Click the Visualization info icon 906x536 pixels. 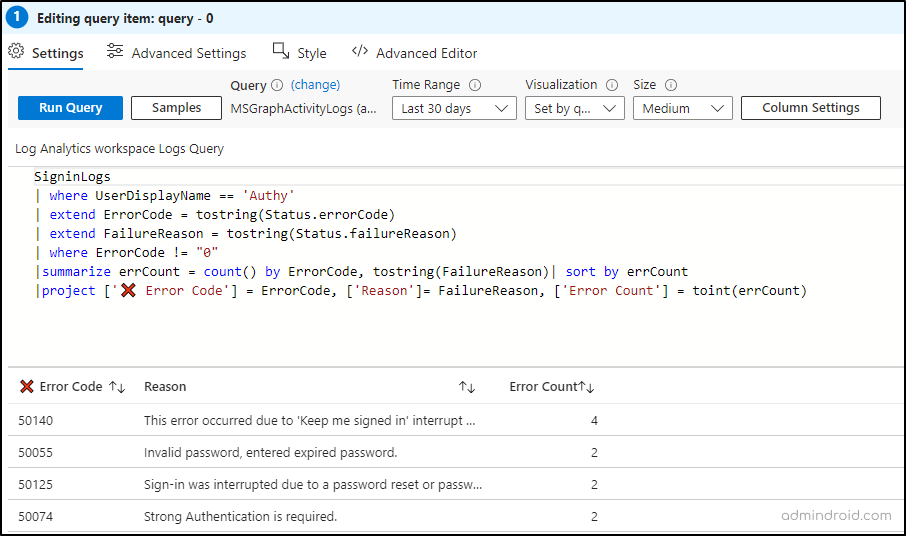pyautogui.click(x=612, y=85)
